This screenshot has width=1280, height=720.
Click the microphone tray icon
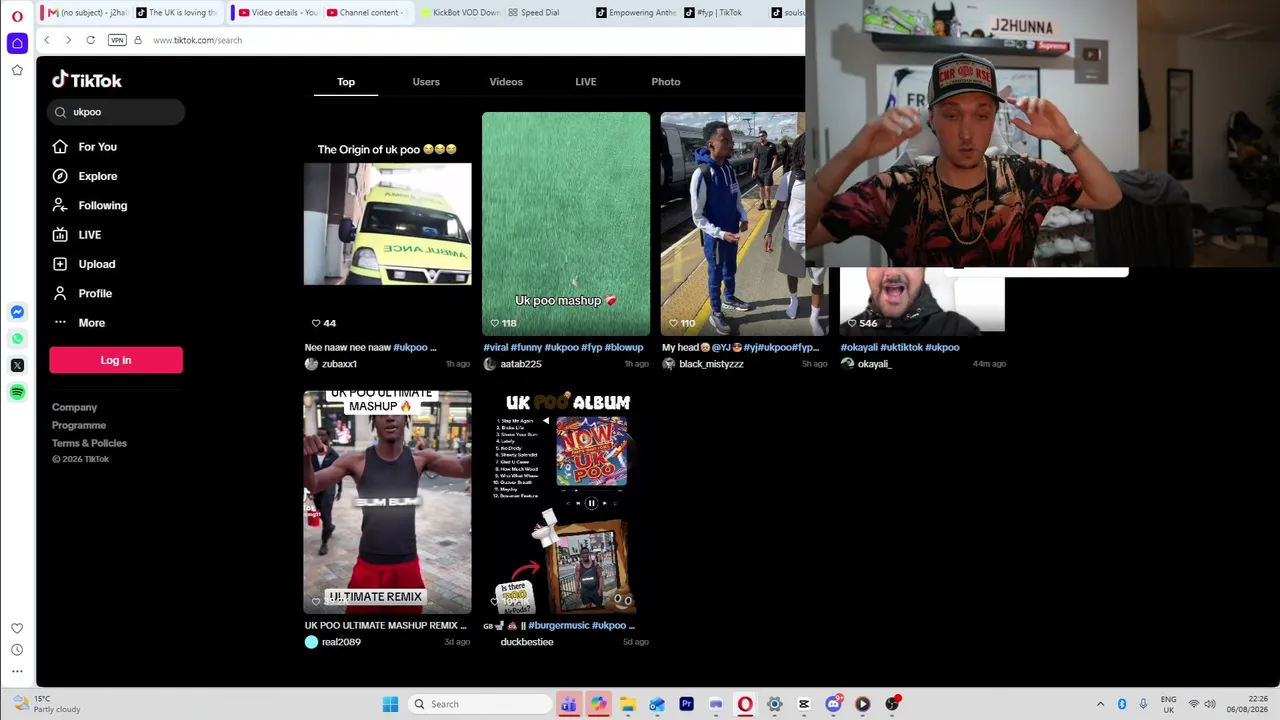coord(1143,704)
